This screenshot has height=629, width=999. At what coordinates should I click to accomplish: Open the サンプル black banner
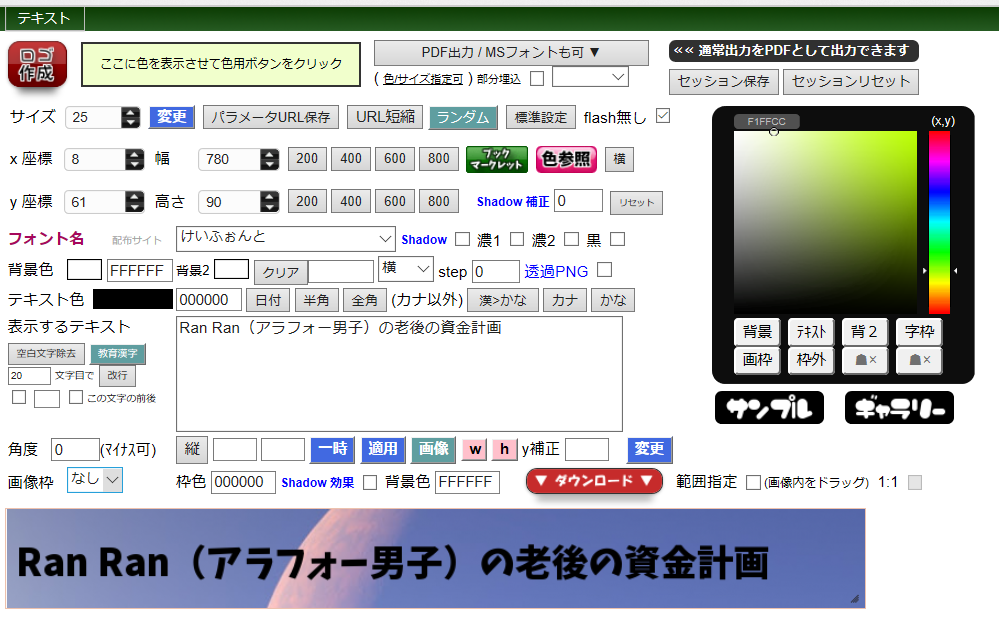(x=769, y=408)
